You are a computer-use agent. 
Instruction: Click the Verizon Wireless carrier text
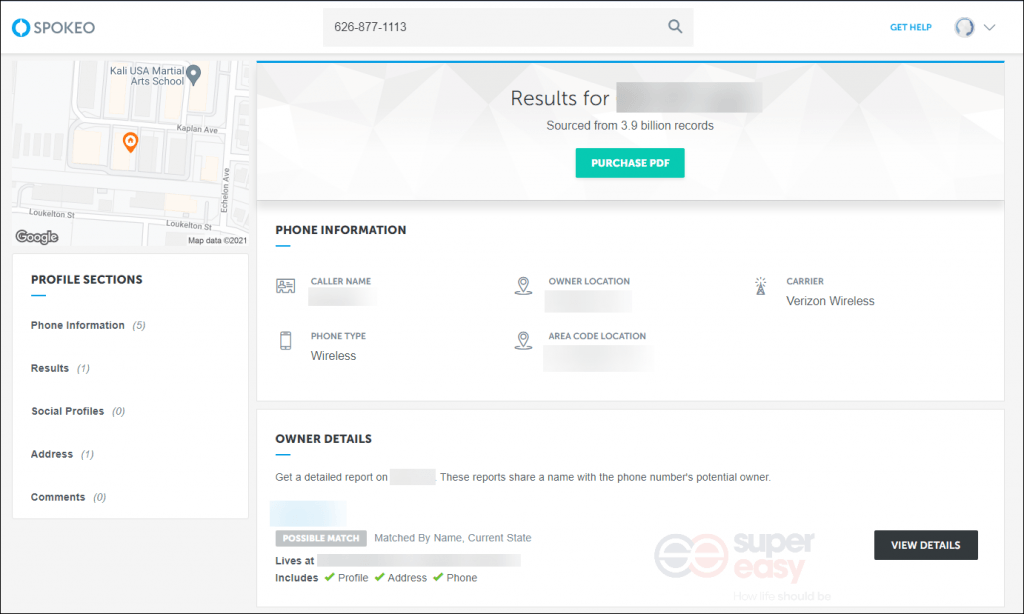pyautogui.click(x=830, y=301)
